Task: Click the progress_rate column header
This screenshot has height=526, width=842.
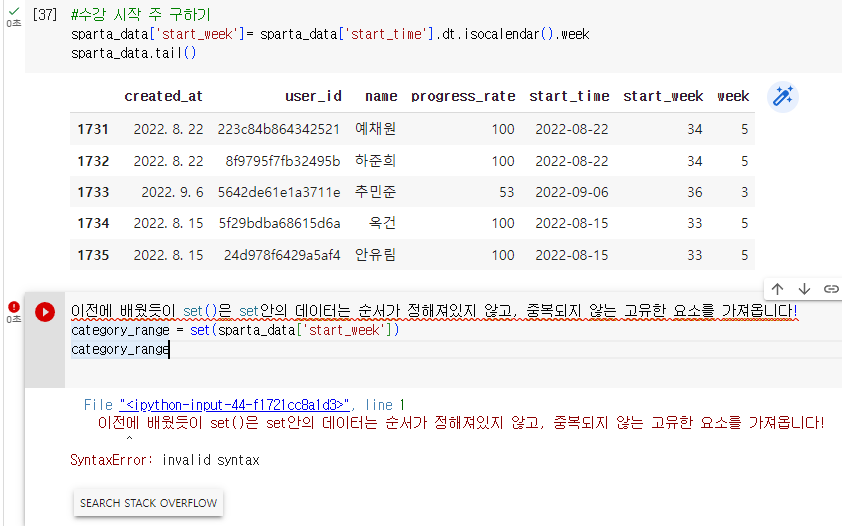Action: (463, 97)
